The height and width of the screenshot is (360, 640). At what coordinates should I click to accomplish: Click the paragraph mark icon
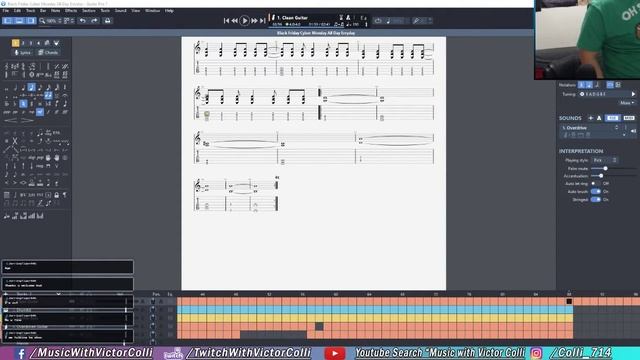click(x=65, y=195)
